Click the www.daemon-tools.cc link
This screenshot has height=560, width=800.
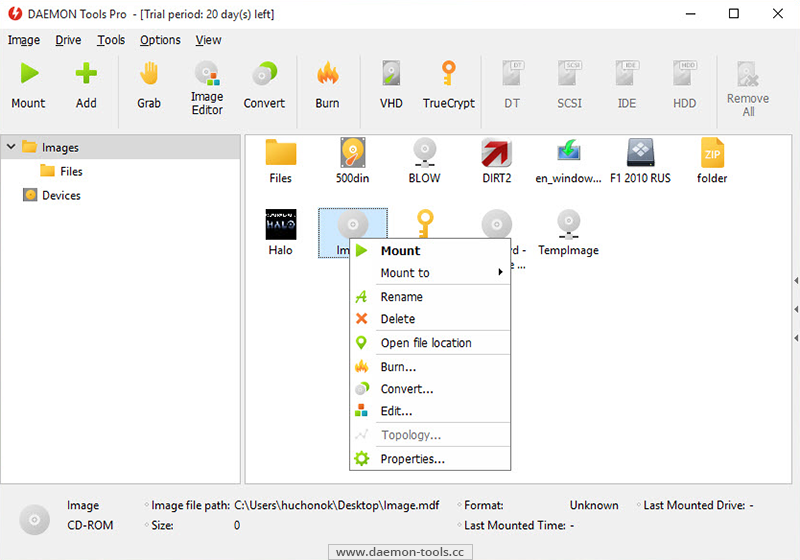(x=400, y=552)
